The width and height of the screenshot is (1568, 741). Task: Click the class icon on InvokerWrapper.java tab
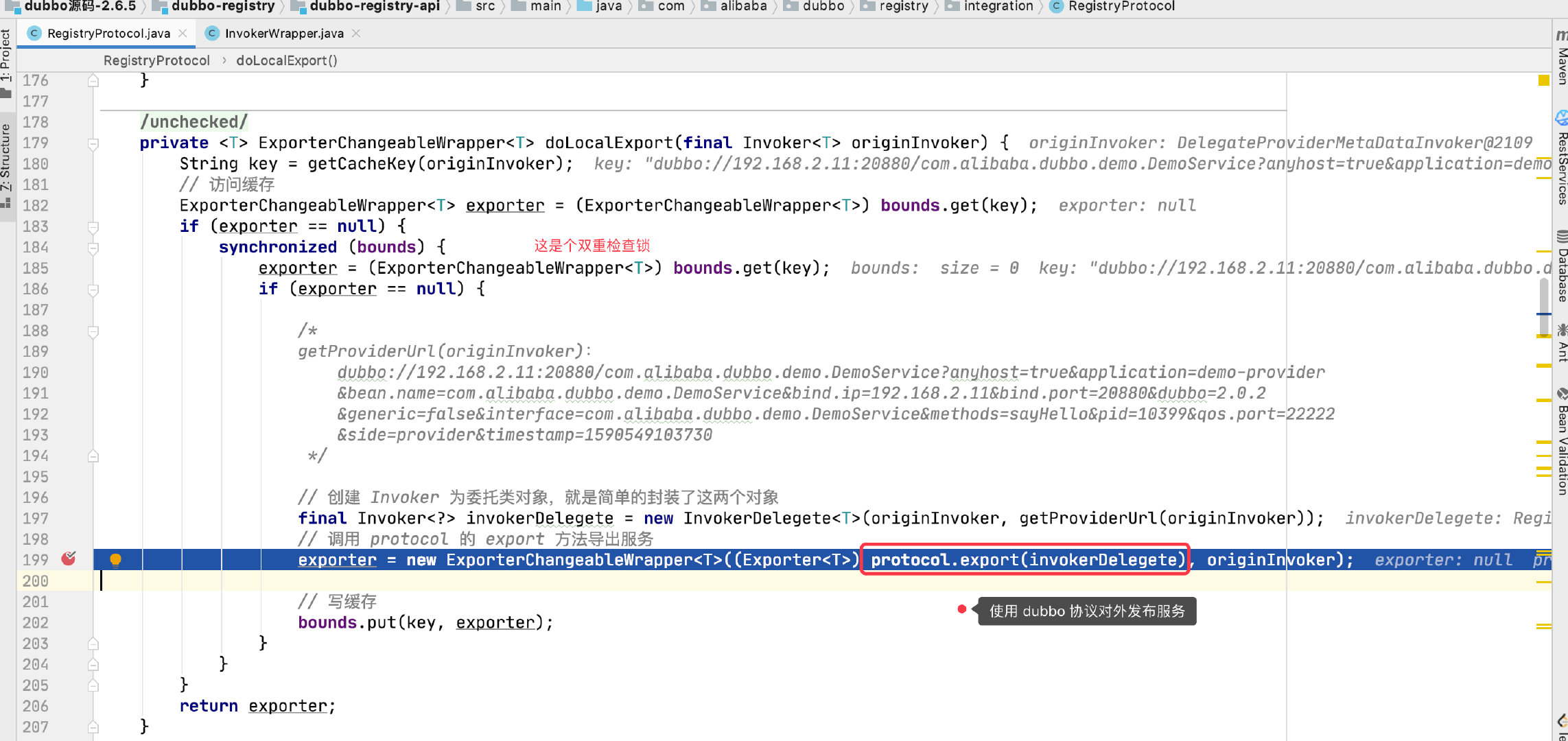point(212,33)
